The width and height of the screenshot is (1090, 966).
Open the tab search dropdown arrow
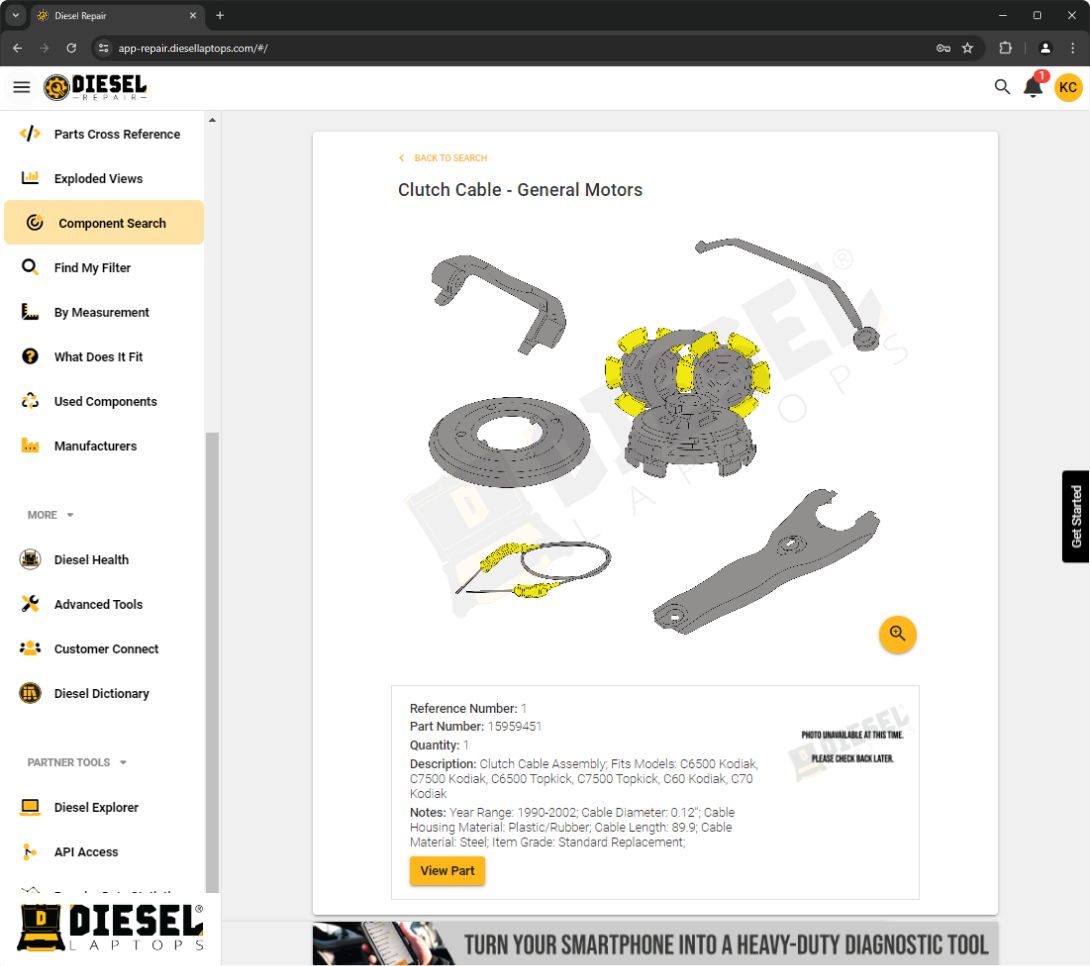pos(15,15)
